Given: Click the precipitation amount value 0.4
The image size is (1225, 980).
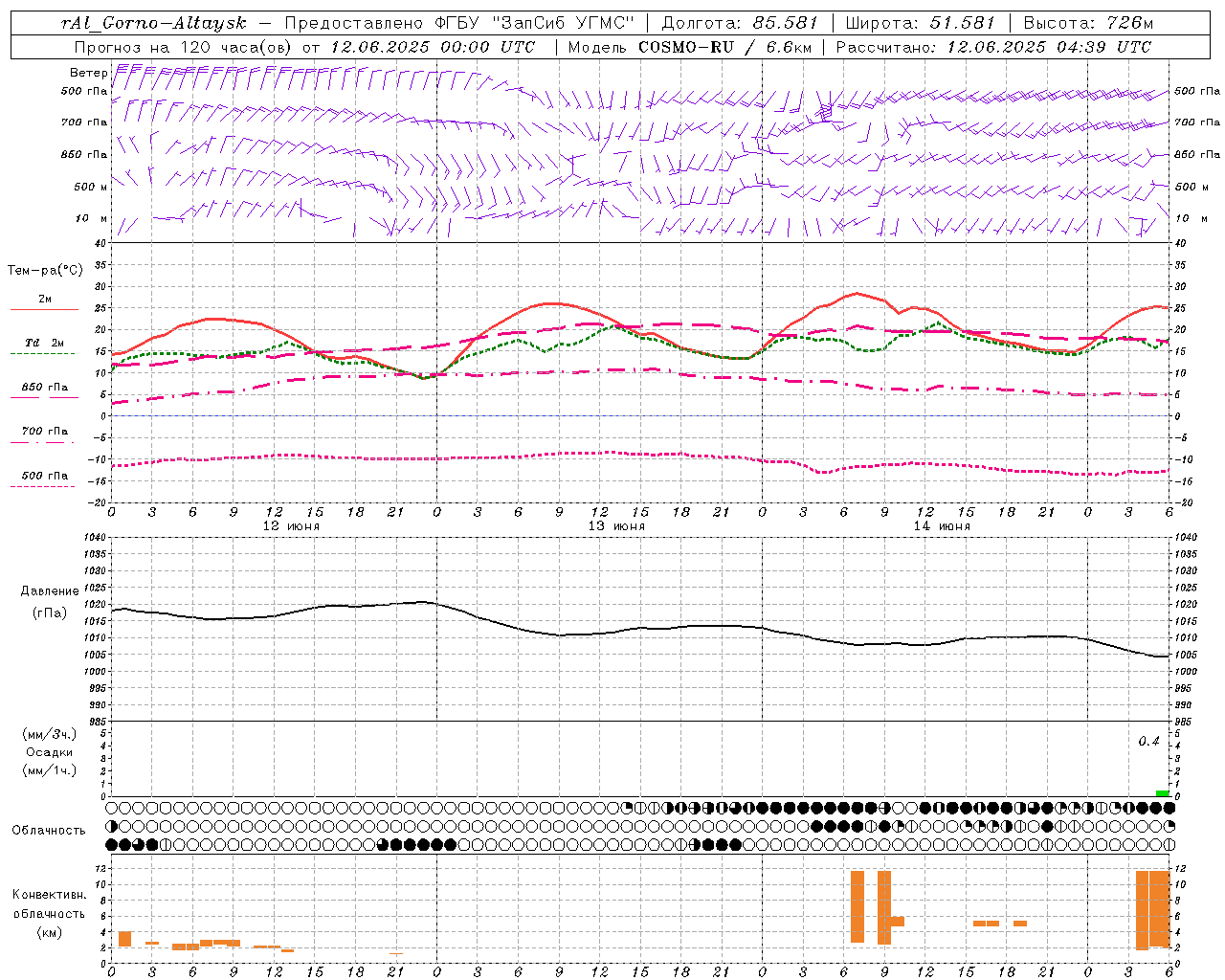Looking at the screenshot, I should (1148, 742).
